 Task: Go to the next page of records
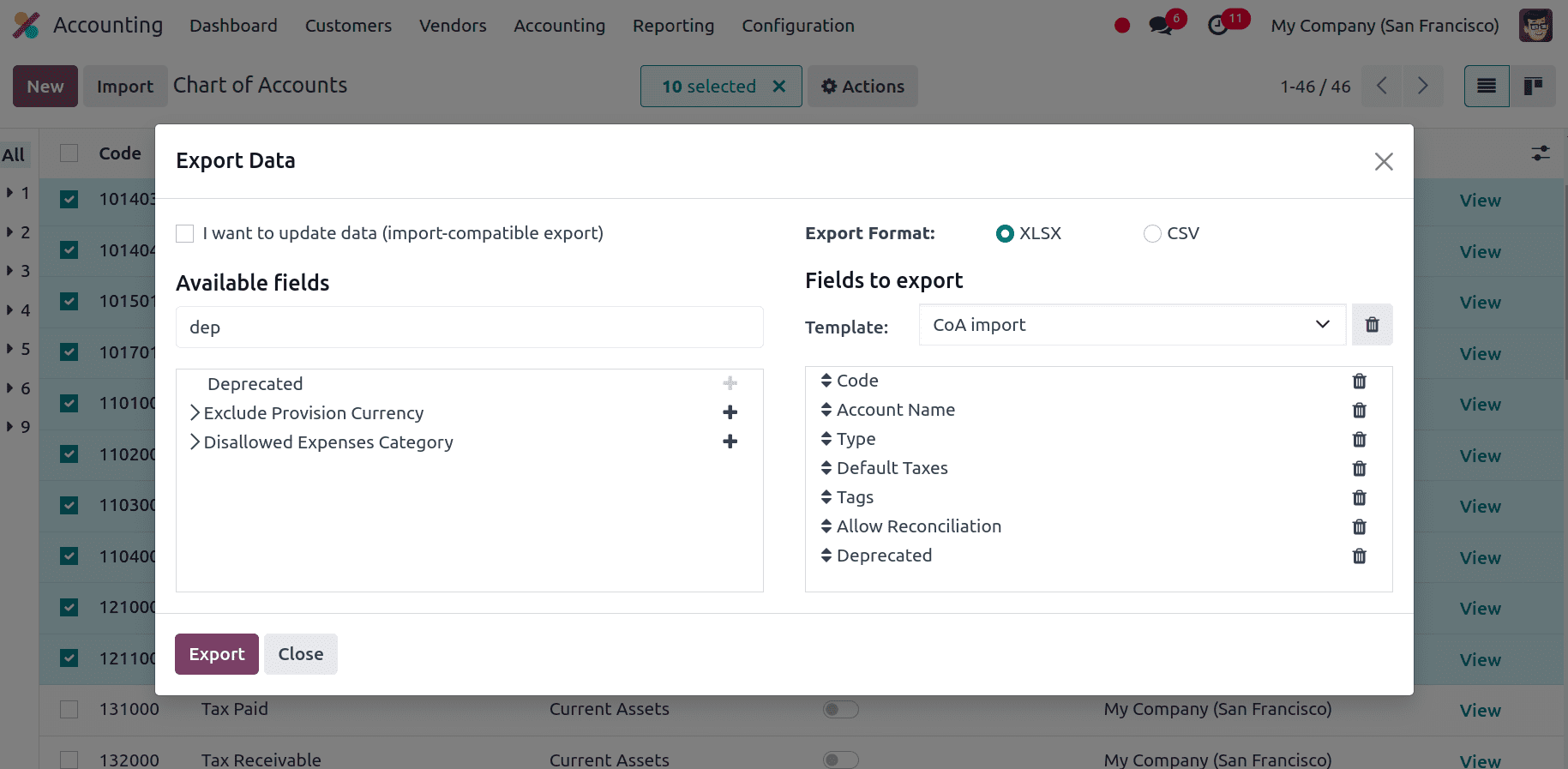[x=1422, y=86]
